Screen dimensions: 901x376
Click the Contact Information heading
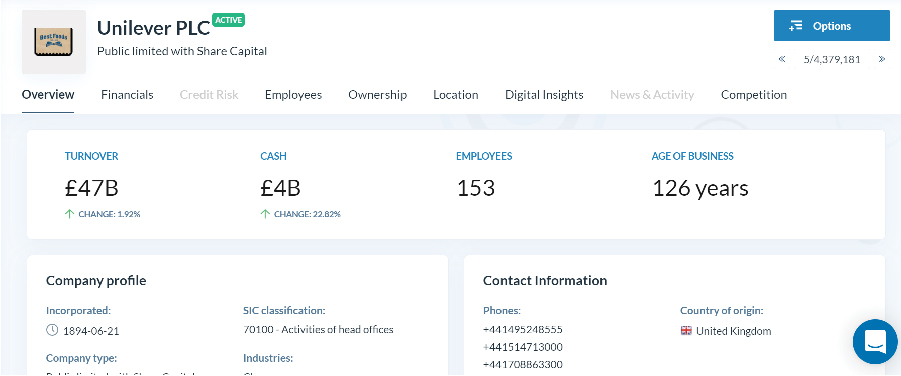pyautogui.click(x=545, y=281)
